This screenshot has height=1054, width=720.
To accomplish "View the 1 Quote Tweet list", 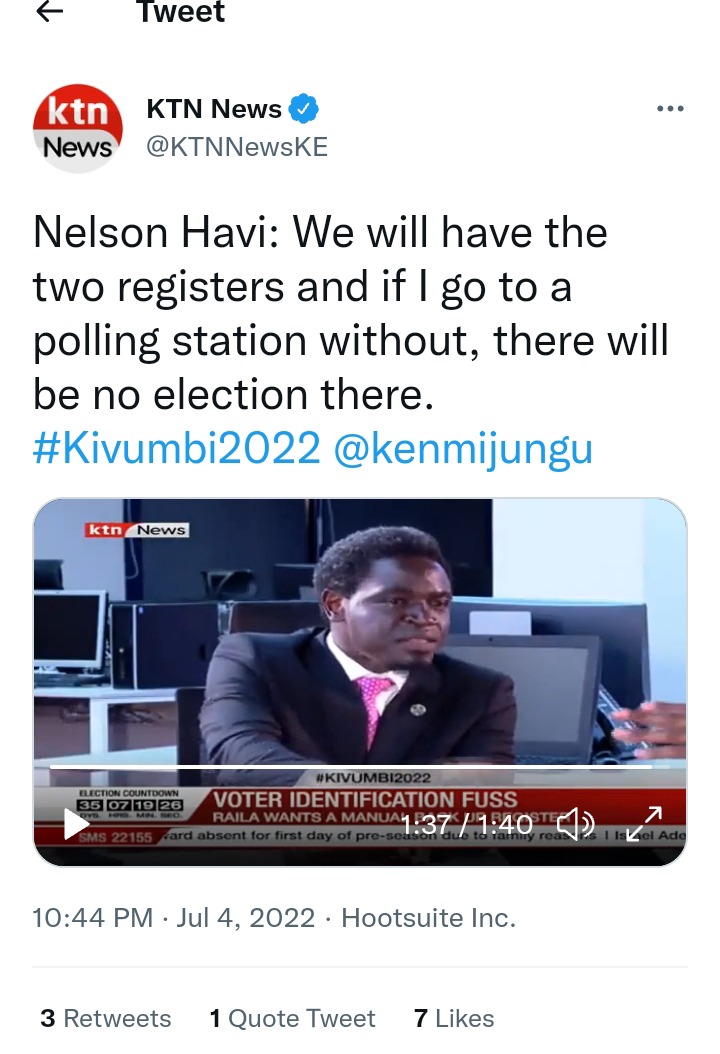I will 292,1018.
